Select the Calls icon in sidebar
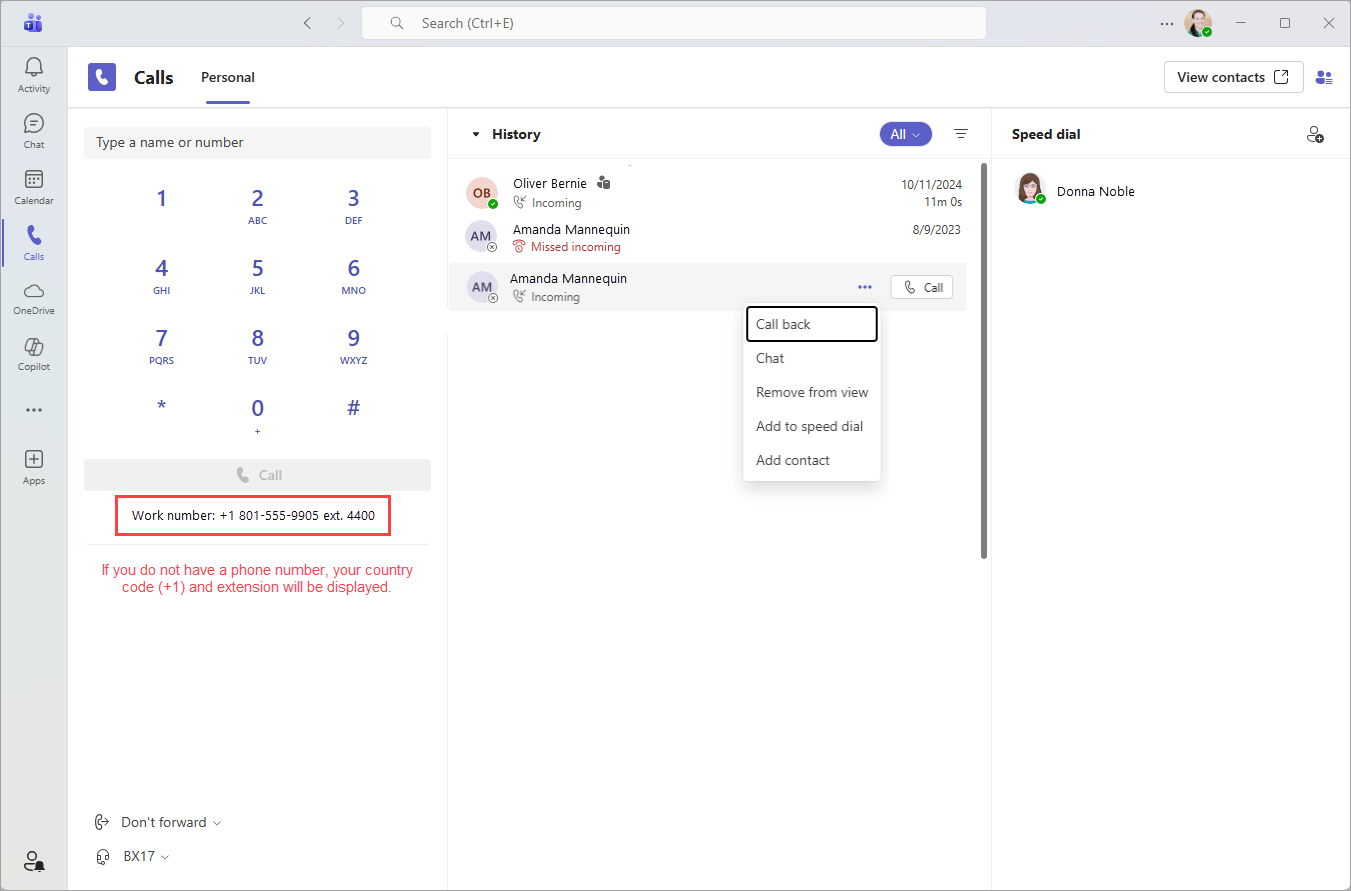The height and width of the screenshot is (891, 1351). tap(33, 240)
